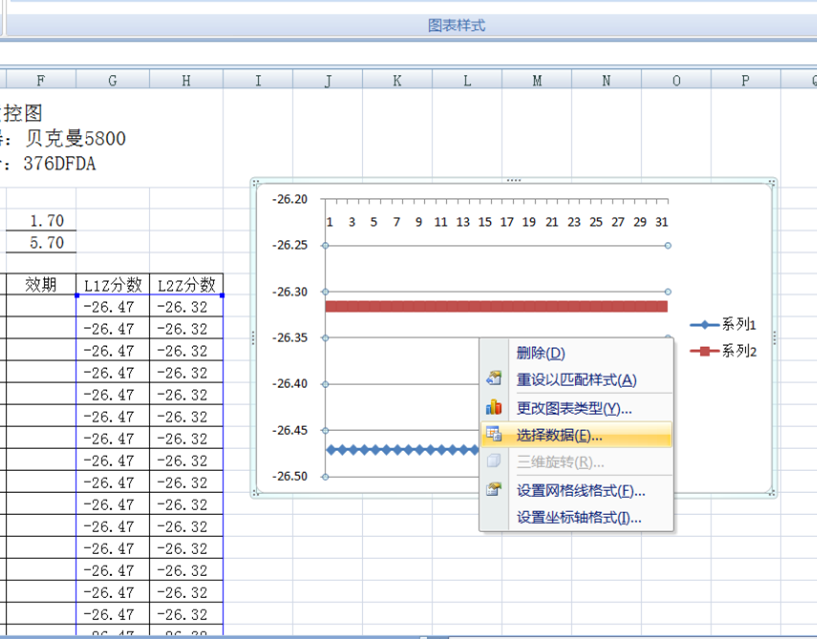This screenshot has height=639, width=817.
Task: Select column G header
Action: click(112, 80)
